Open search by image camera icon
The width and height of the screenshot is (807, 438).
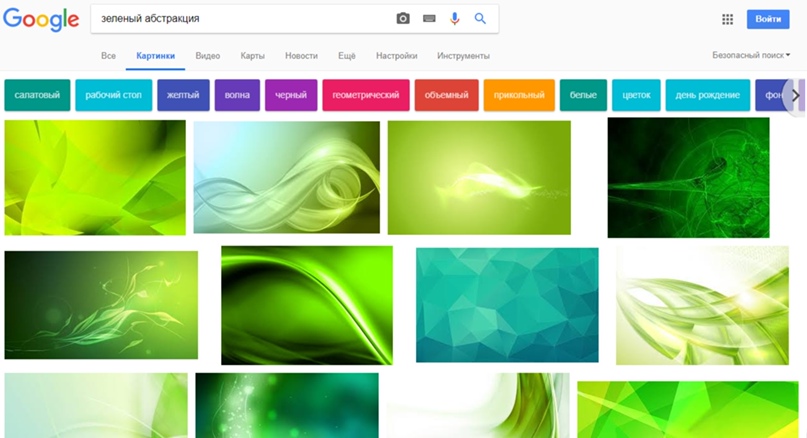pyautogui.click(x=403, y=19)
